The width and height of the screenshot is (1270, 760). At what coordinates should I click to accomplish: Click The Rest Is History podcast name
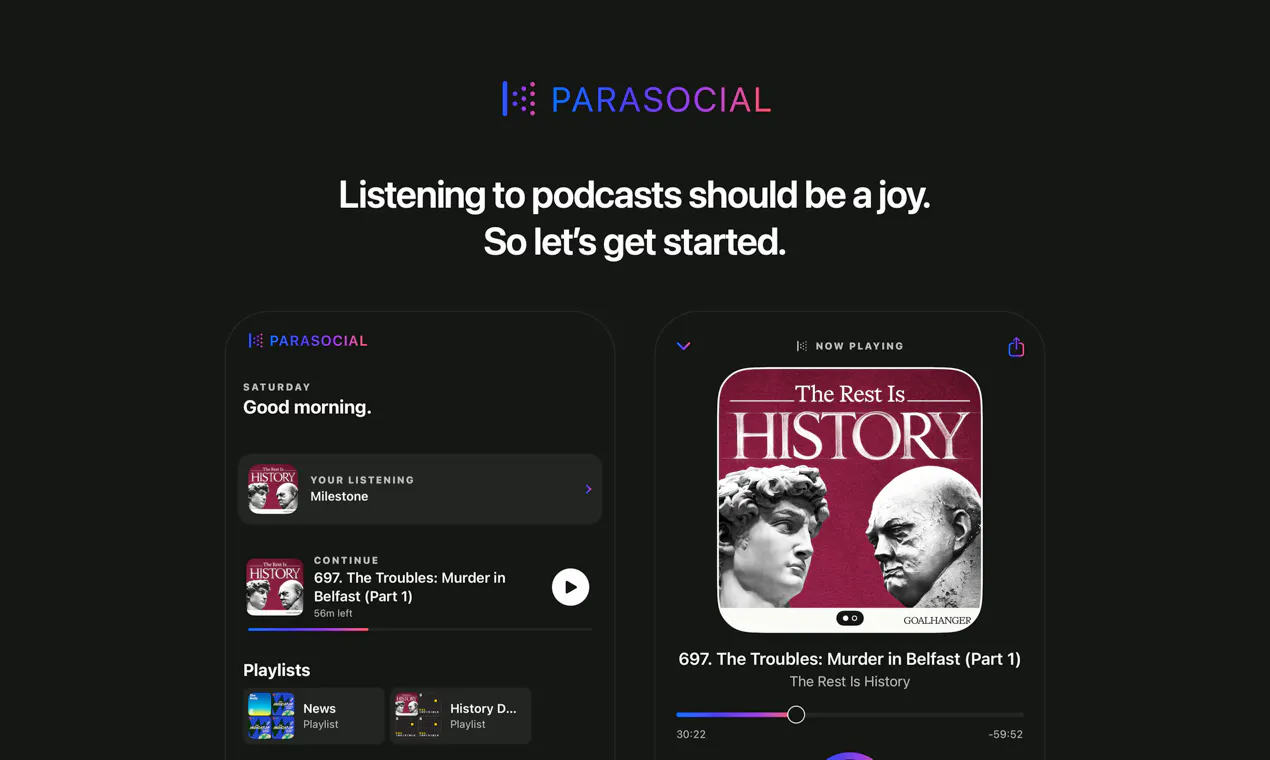pyautogui.click(x=850, y=681)
